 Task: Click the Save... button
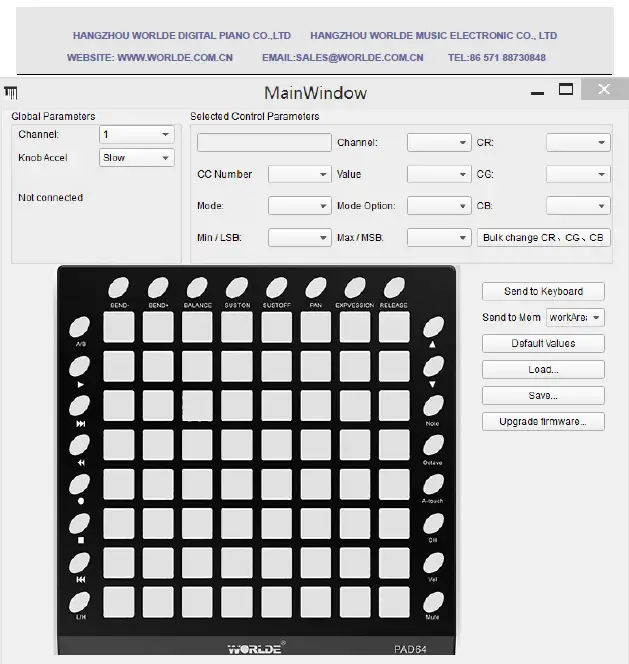543,396
